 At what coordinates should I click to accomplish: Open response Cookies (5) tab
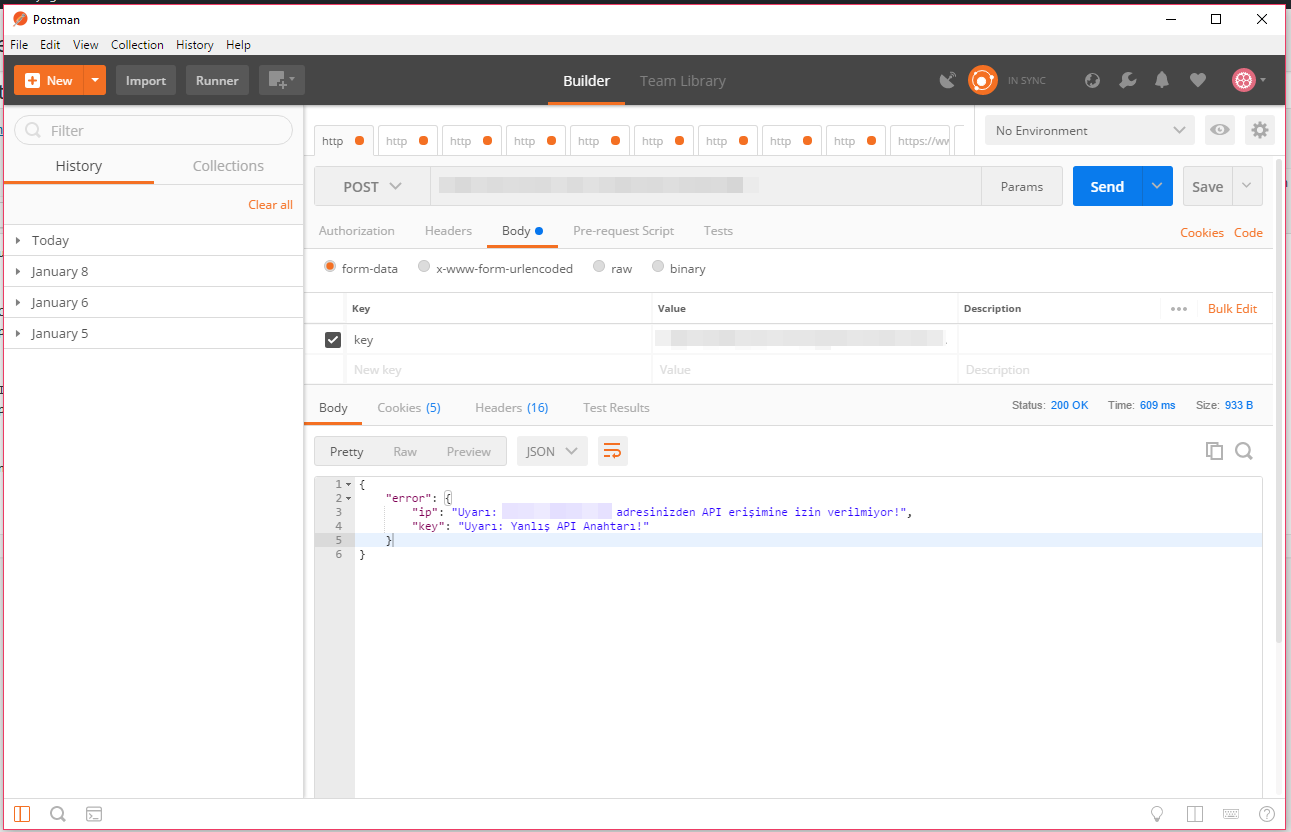409,408
